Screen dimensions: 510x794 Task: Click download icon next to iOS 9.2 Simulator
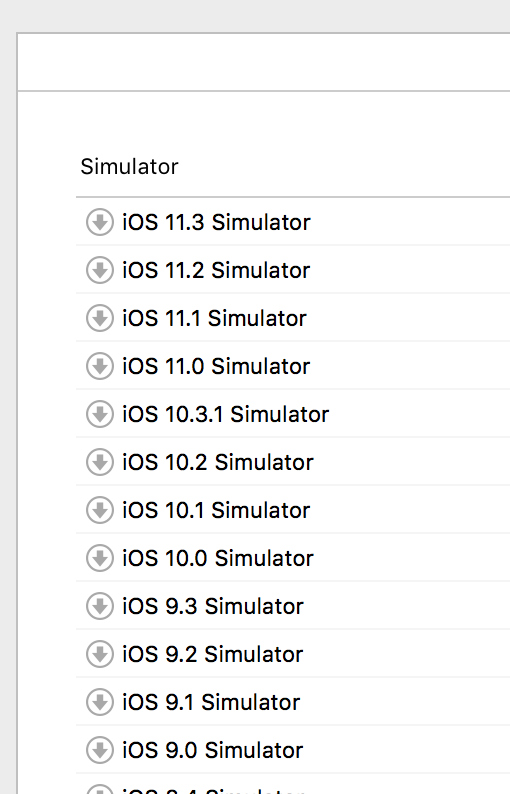[100, 654]
